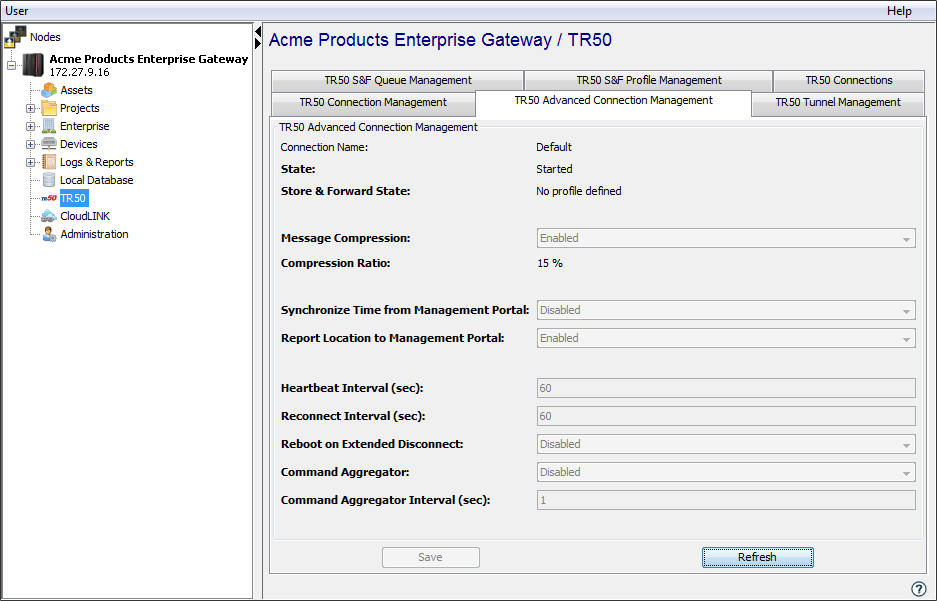Open the help question mark icon

point(918,588)
